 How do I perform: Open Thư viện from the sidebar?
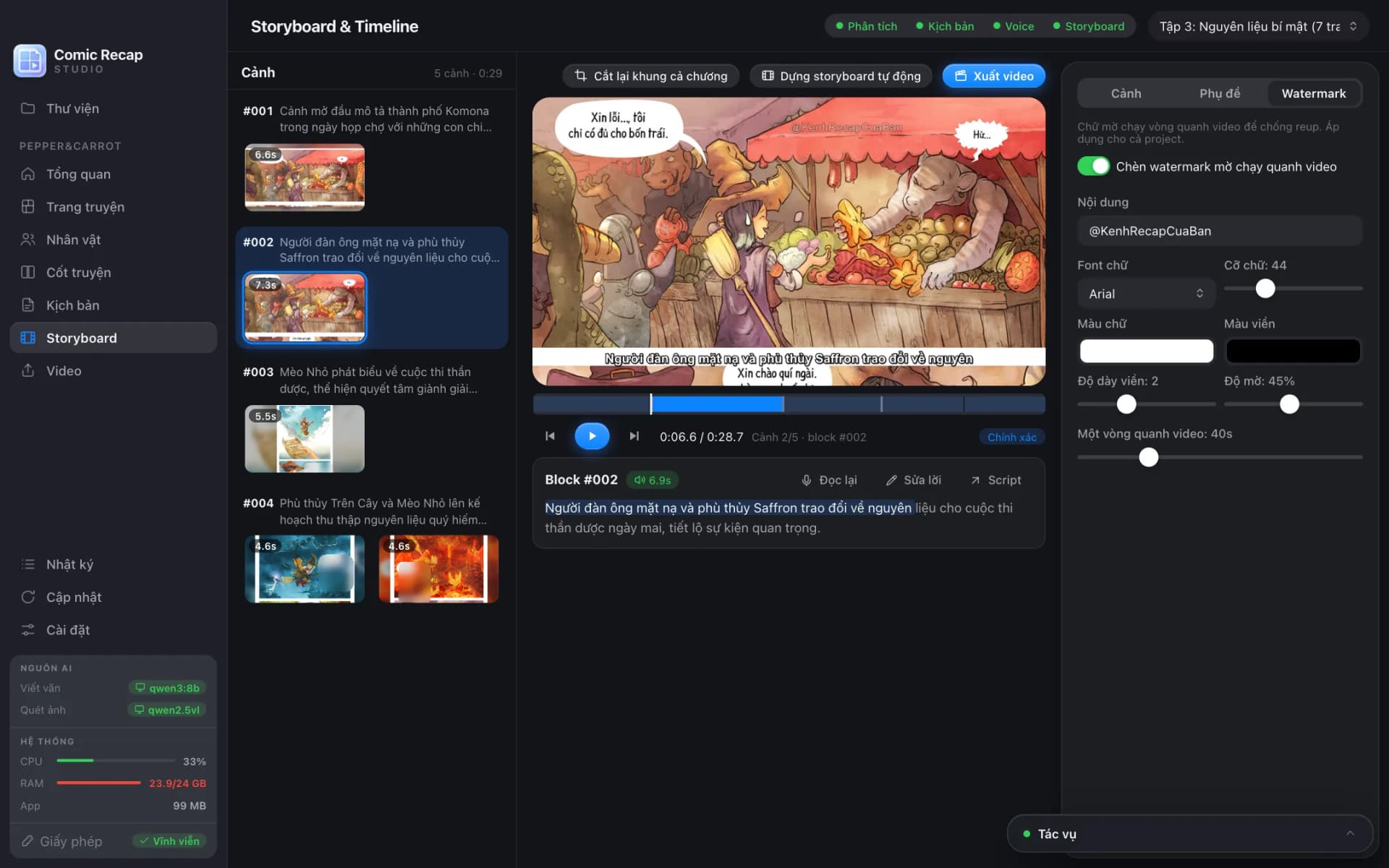coord(114,109)
